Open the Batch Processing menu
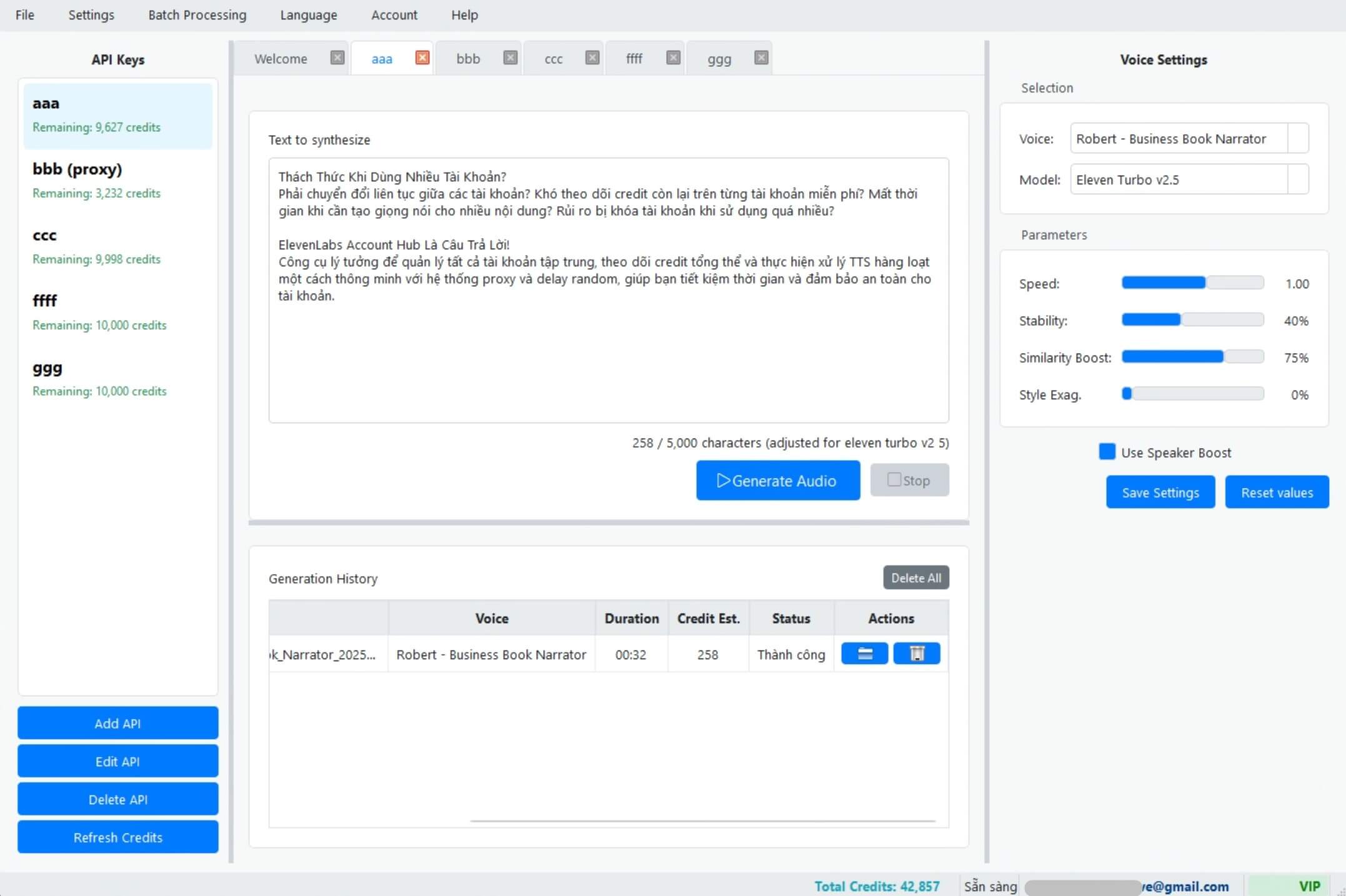The height and width of the screenshot is (896, 1346). pos(197,15)
